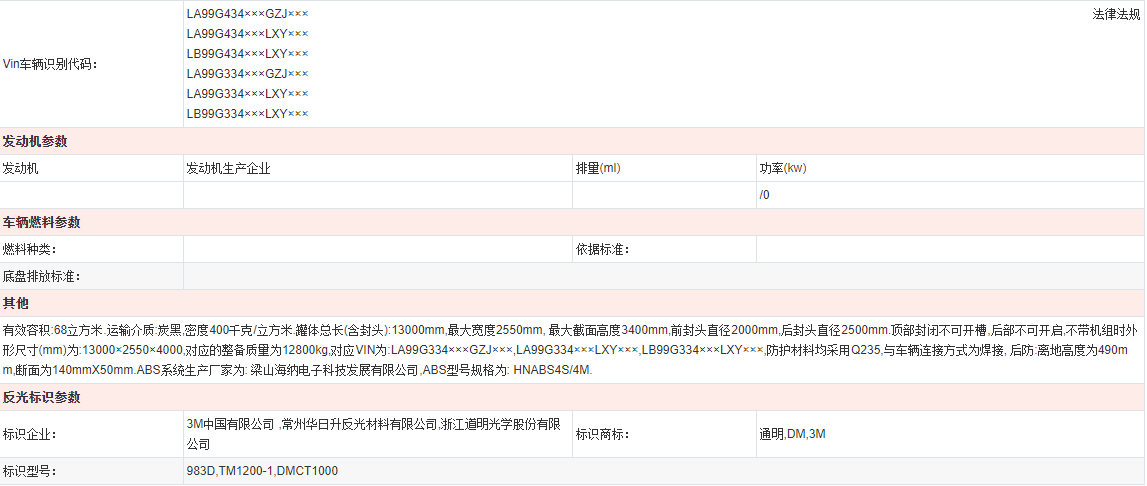Click the 燃料种类 label
1147x486 pixels.
click(30, 249)
